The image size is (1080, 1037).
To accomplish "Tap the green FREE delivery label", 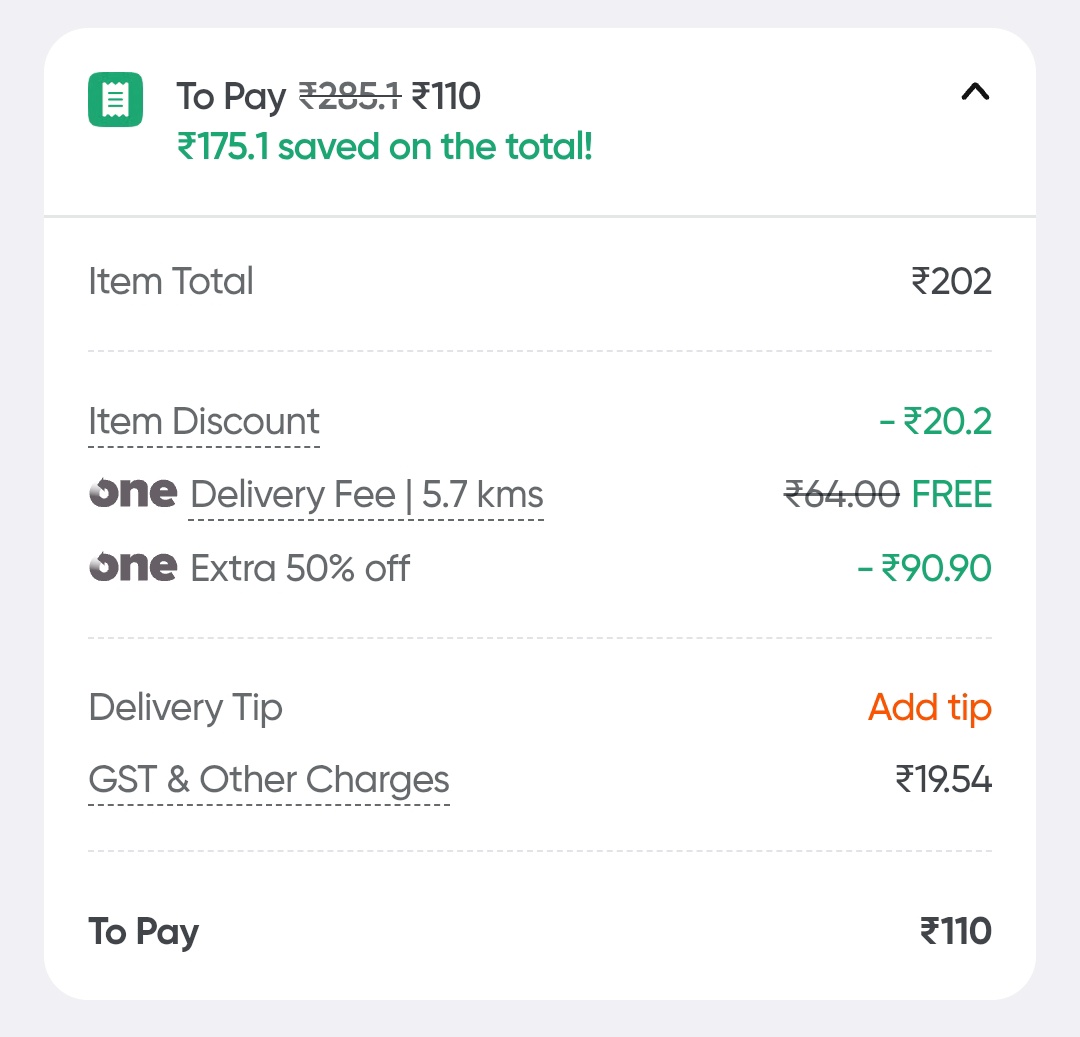I will (952, 494).
